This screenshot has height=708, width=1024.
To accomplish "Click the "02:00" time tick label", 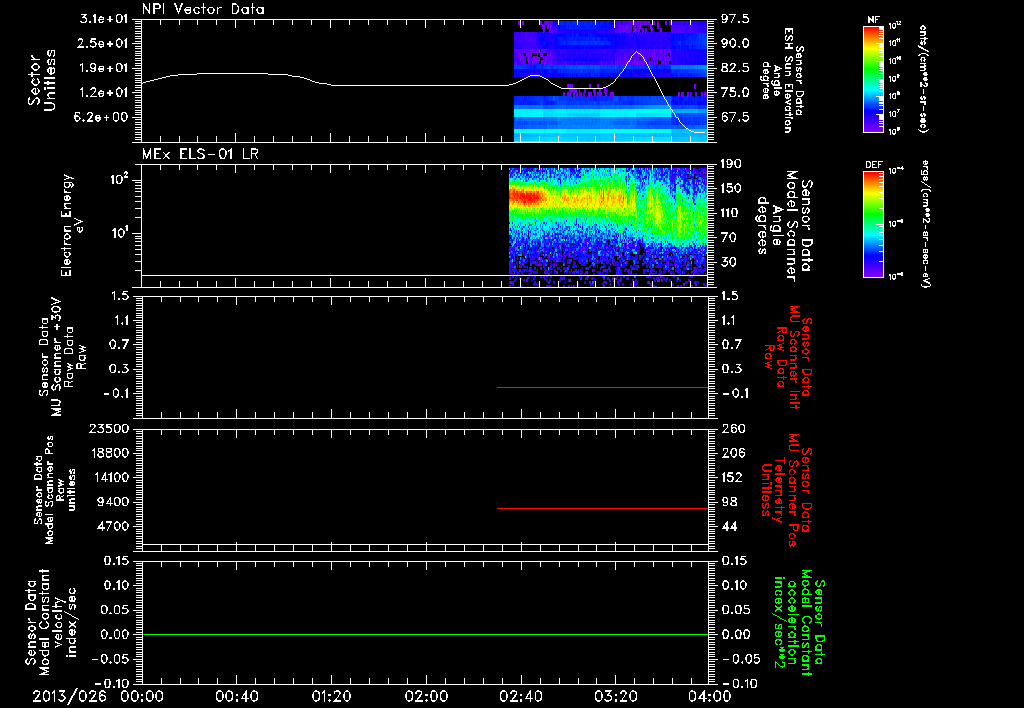I will click(x=426, y=696).
